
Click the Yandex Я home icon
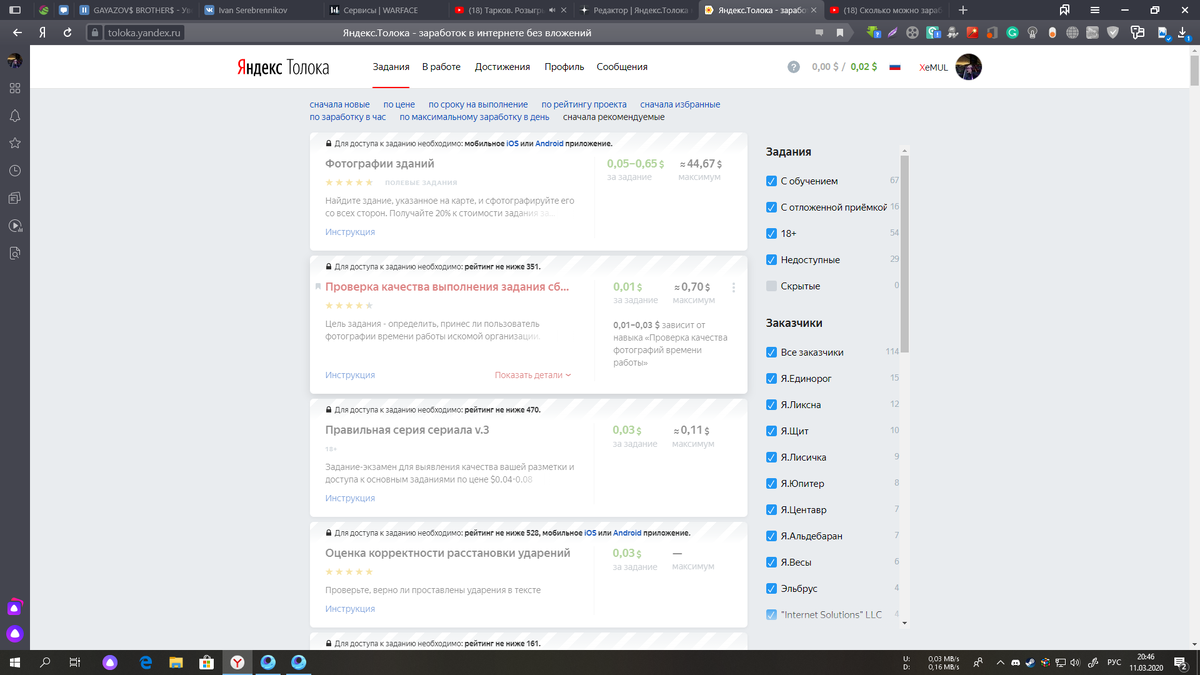(42, 32)
